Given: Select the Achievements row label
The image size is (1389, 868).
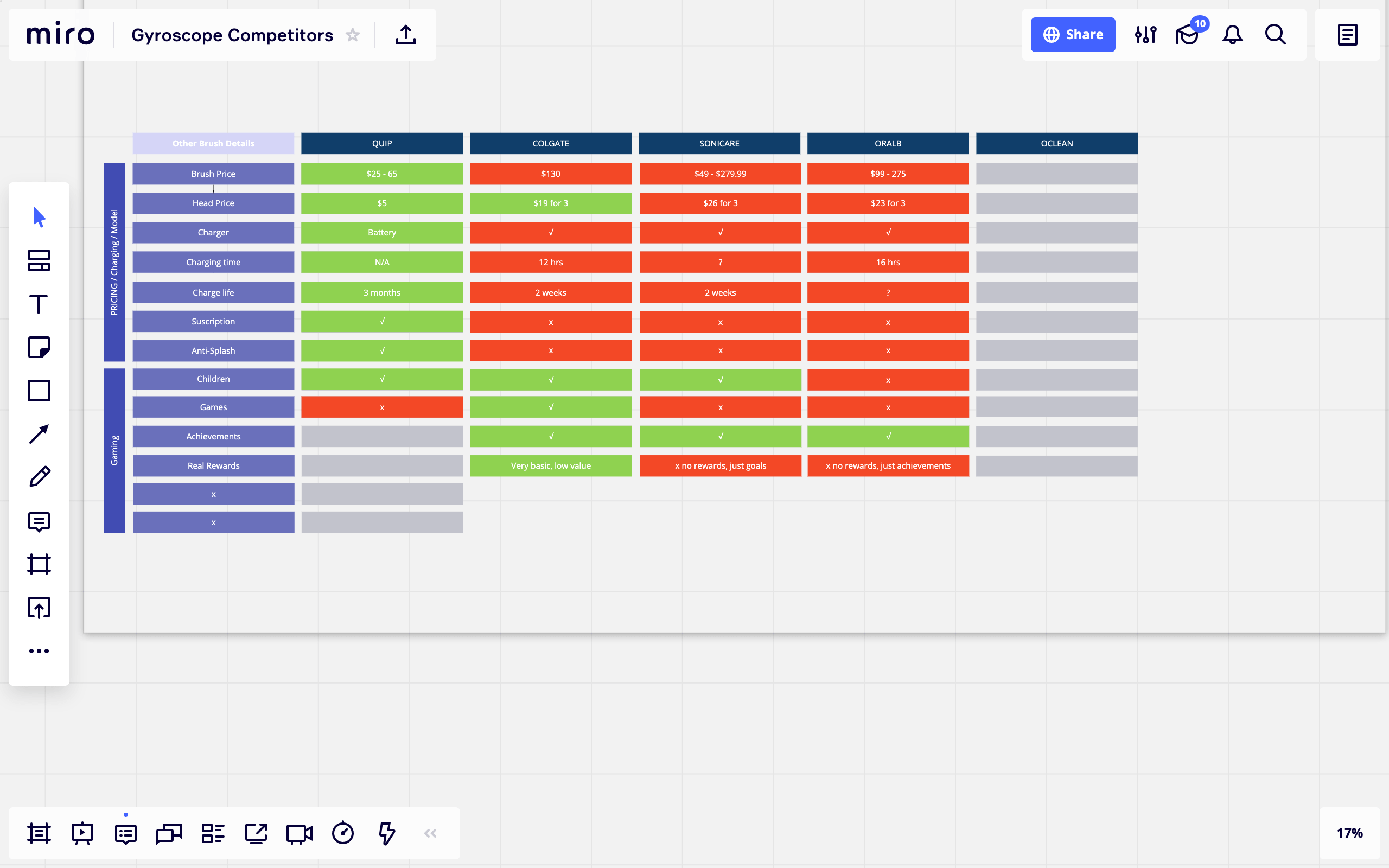Looking at the screenshot, I should click(213, 436).
